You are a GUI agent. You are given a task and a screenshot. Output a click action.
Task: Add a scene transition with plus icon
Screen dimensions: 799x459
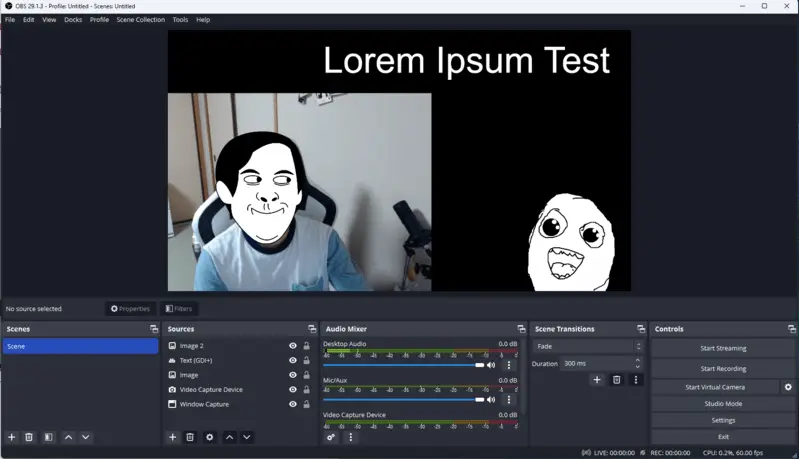pos(597,380)
